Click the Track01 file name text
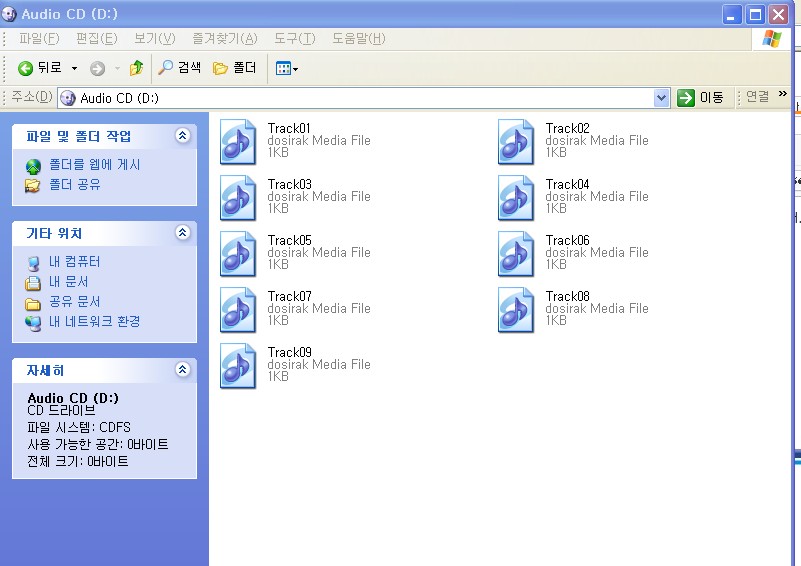 tap(289, 128)
